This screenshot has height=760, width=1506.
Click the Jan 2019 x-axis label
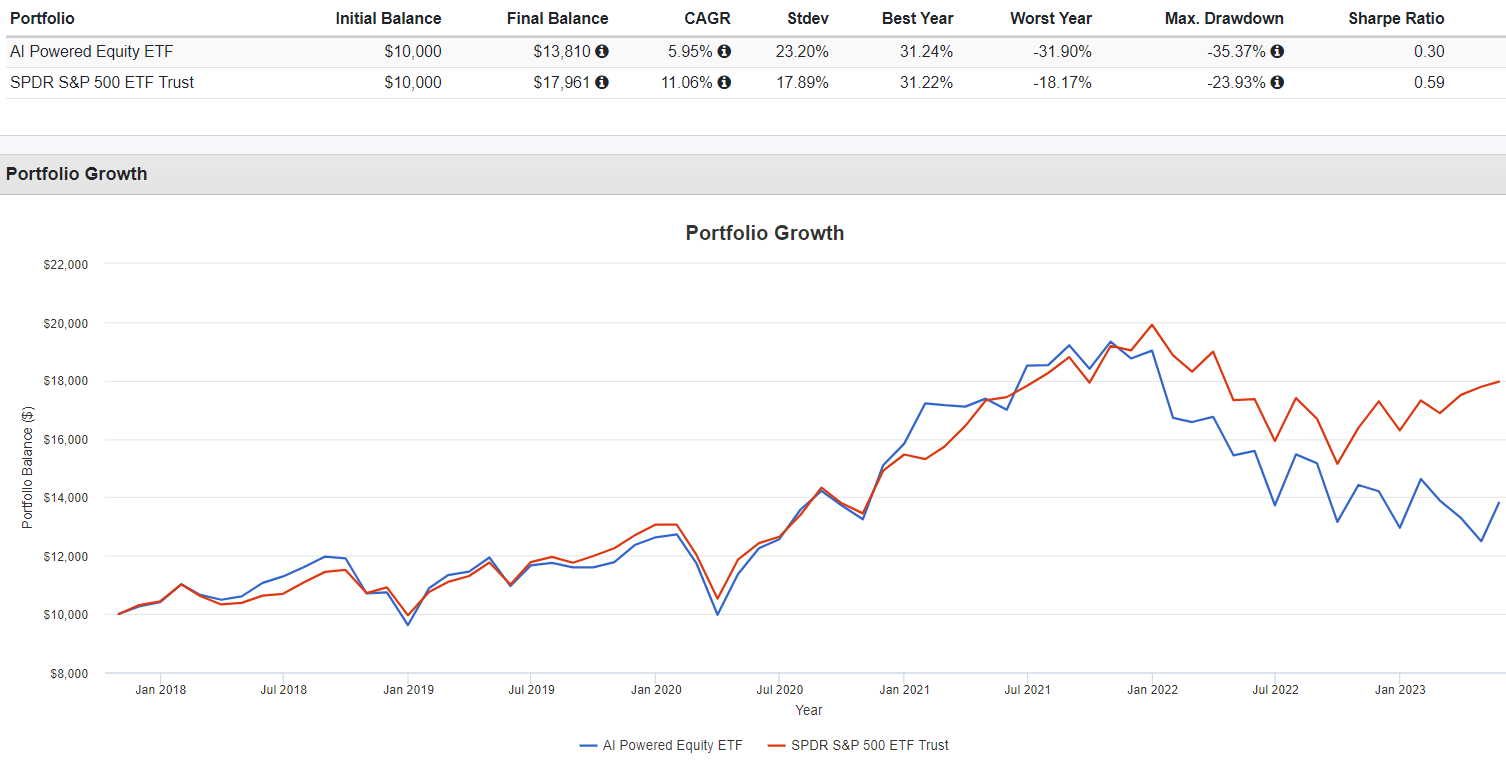click(408, 690)
